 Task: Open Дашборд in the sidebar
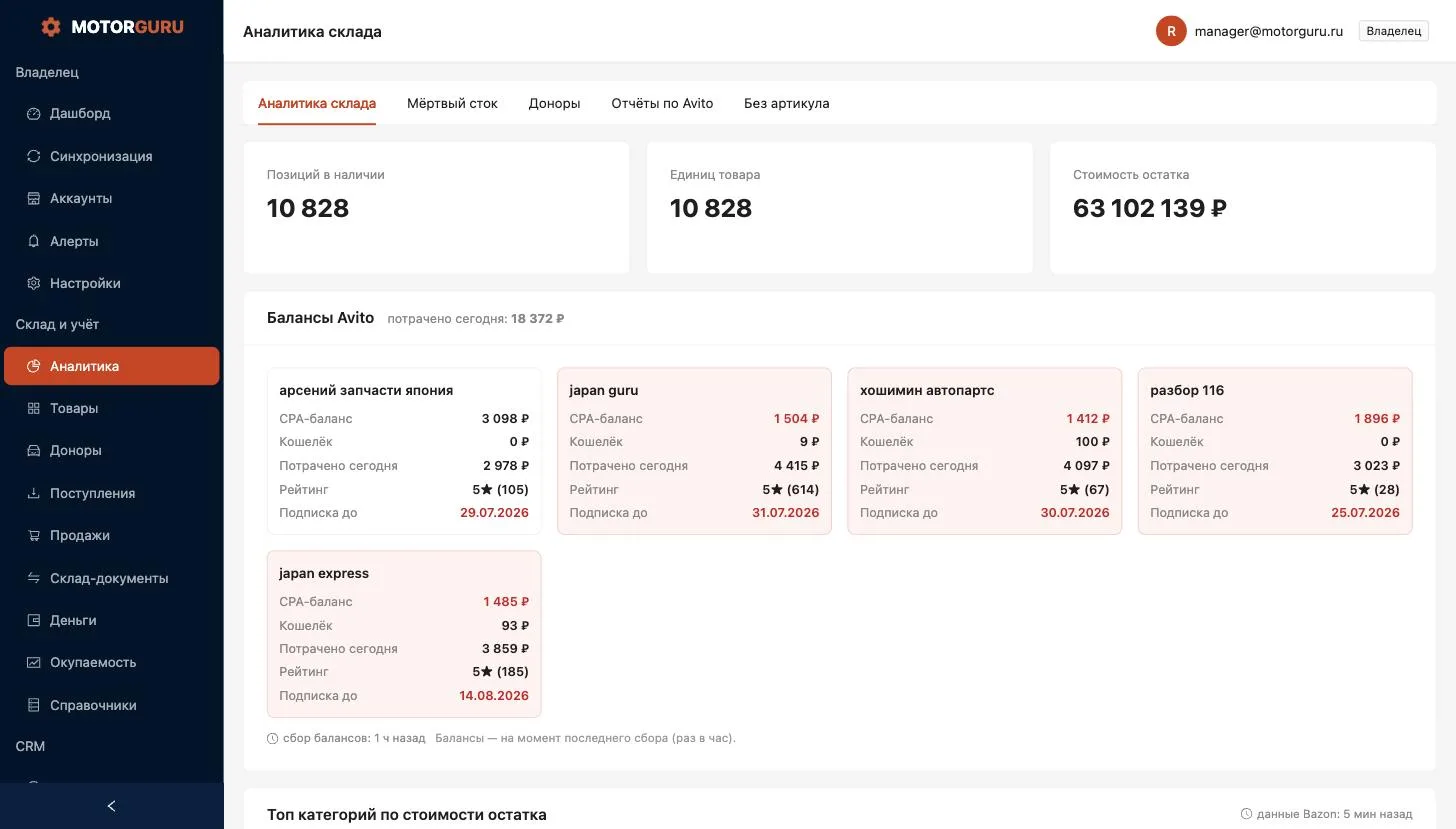[x=112, y=114]
